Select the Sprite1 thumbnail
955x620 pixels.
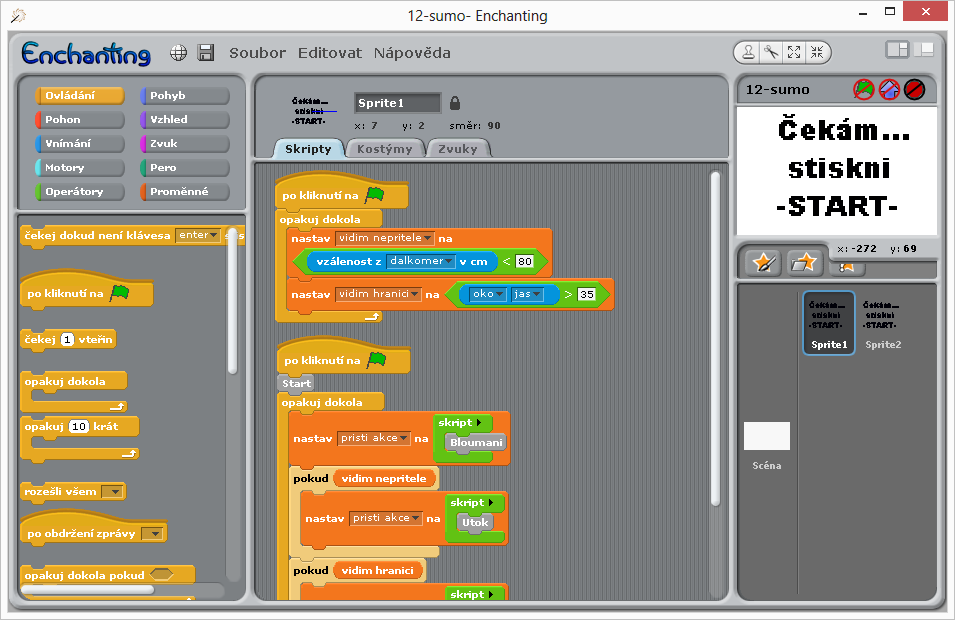click(x=828, y=323)
